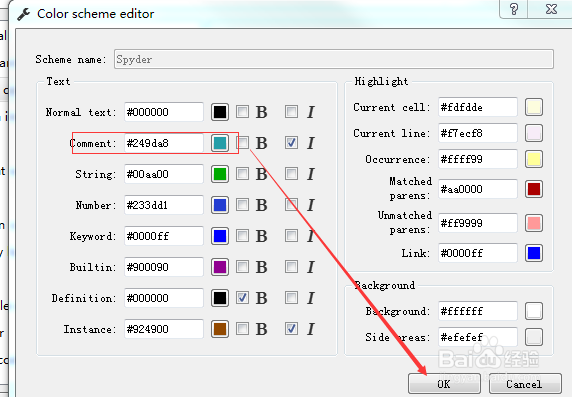Image resolution: width=572 pixels, height=397 pixels.
Task: Edit Unmatched parens hex value #ff9999
Action: click(478, 223)
